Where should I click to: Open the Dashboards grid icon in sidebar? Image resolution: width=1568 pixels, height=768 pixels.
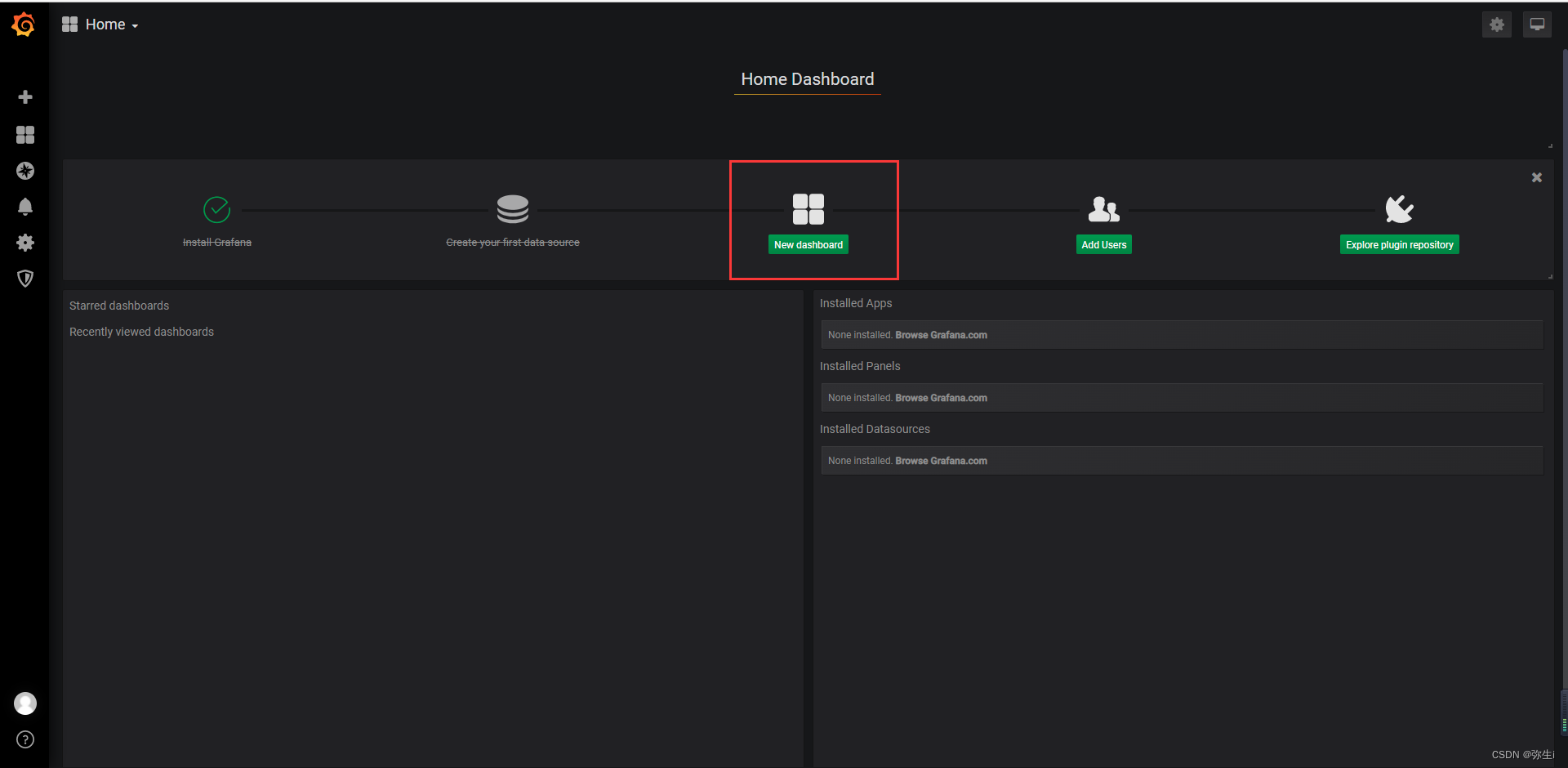click(25, 135)
